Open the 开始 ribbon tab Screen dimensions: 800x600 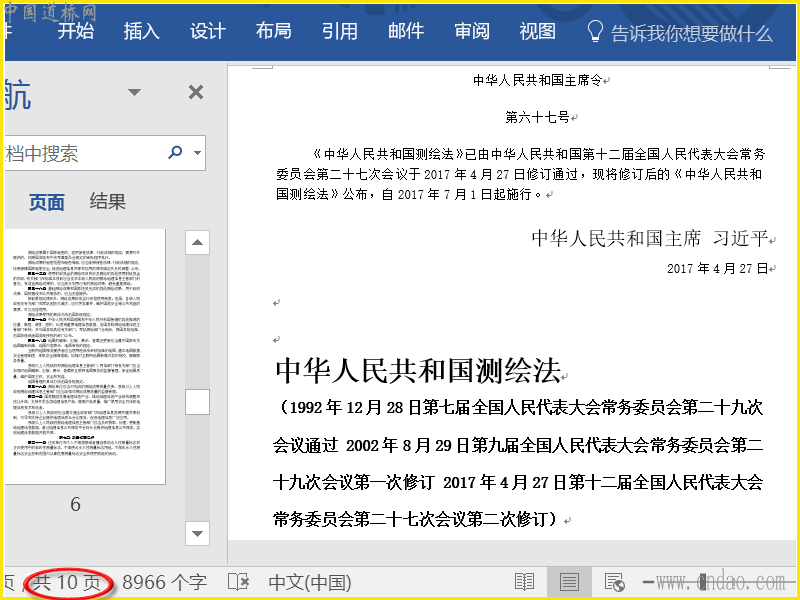(76, 32)
